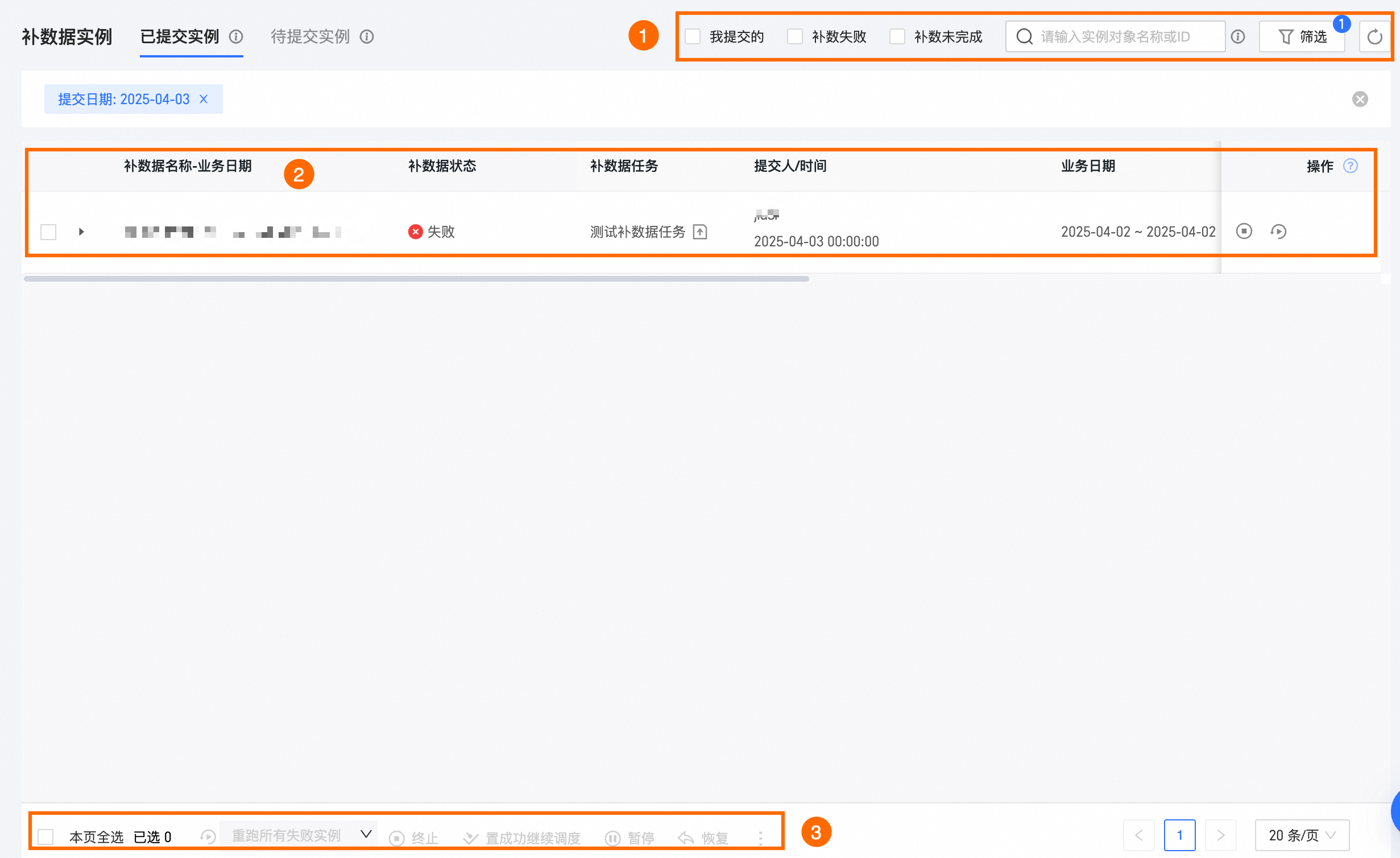Select the 已提交实例 tab

[x=180, y=37]
